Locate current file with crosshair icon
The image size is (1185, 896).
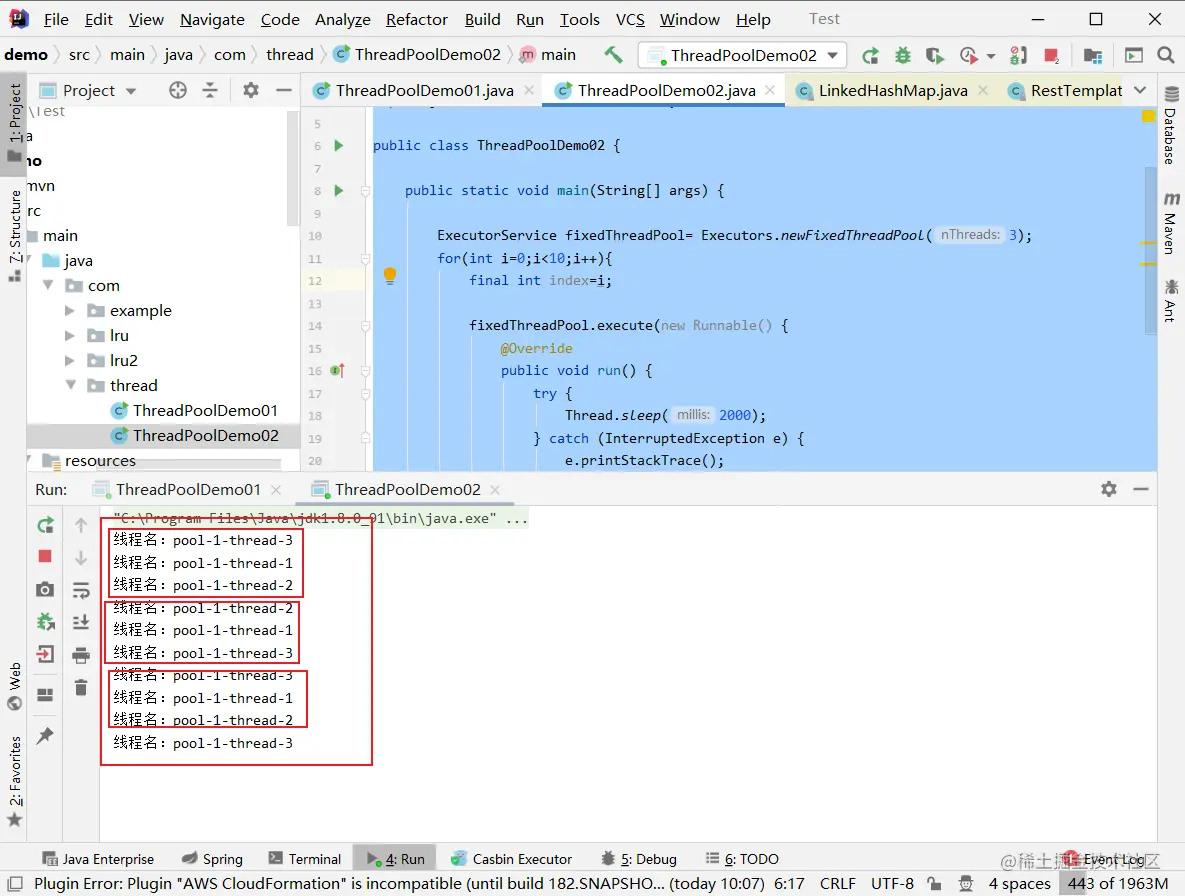coord(178,91)
